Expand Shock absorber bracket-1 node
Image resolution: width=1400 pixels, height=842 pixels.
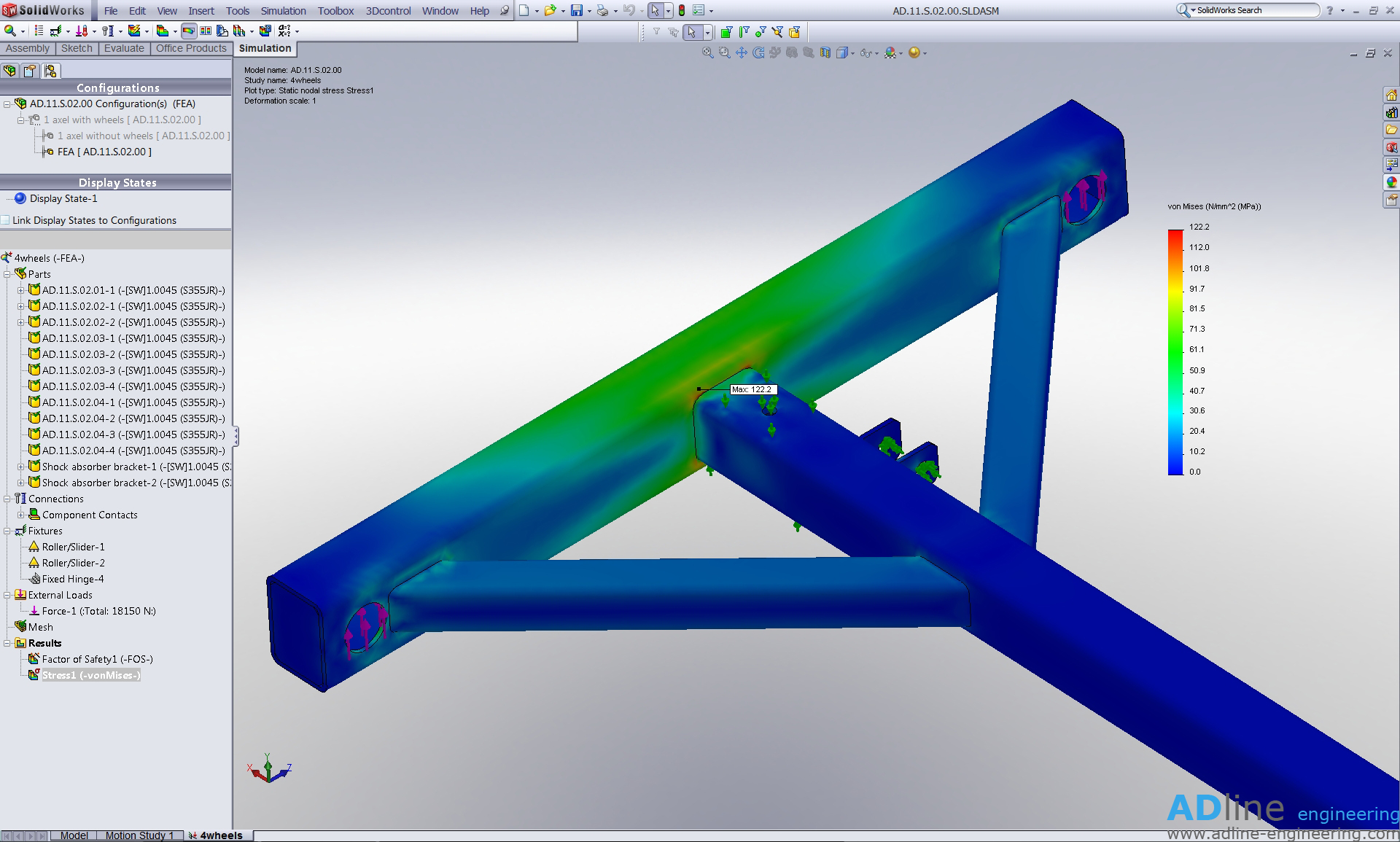point(21,467)
